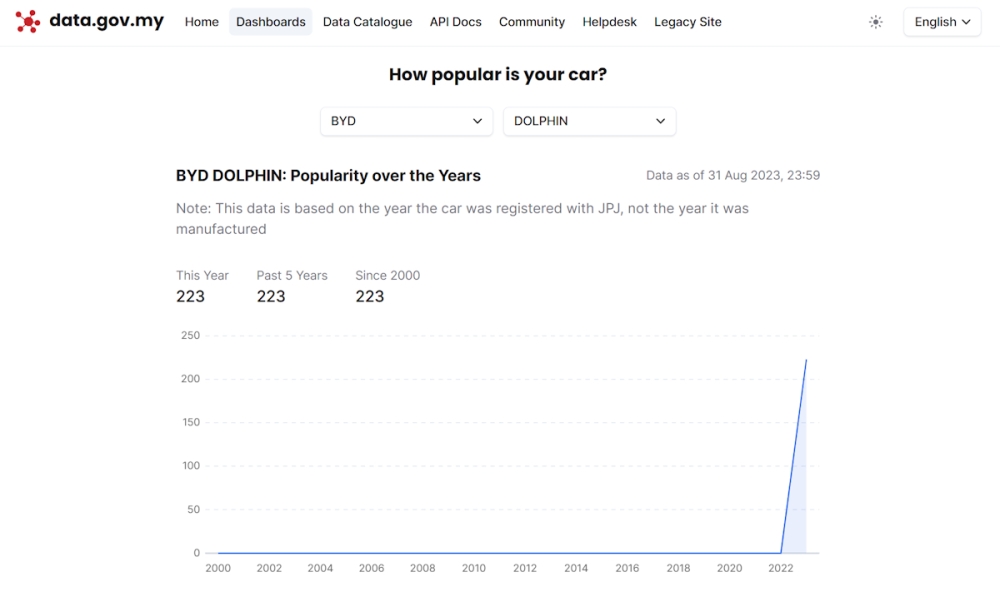The image size is (1000, 592).
Task: Click the data.gov.my site title text
Action: coord(107,21)
